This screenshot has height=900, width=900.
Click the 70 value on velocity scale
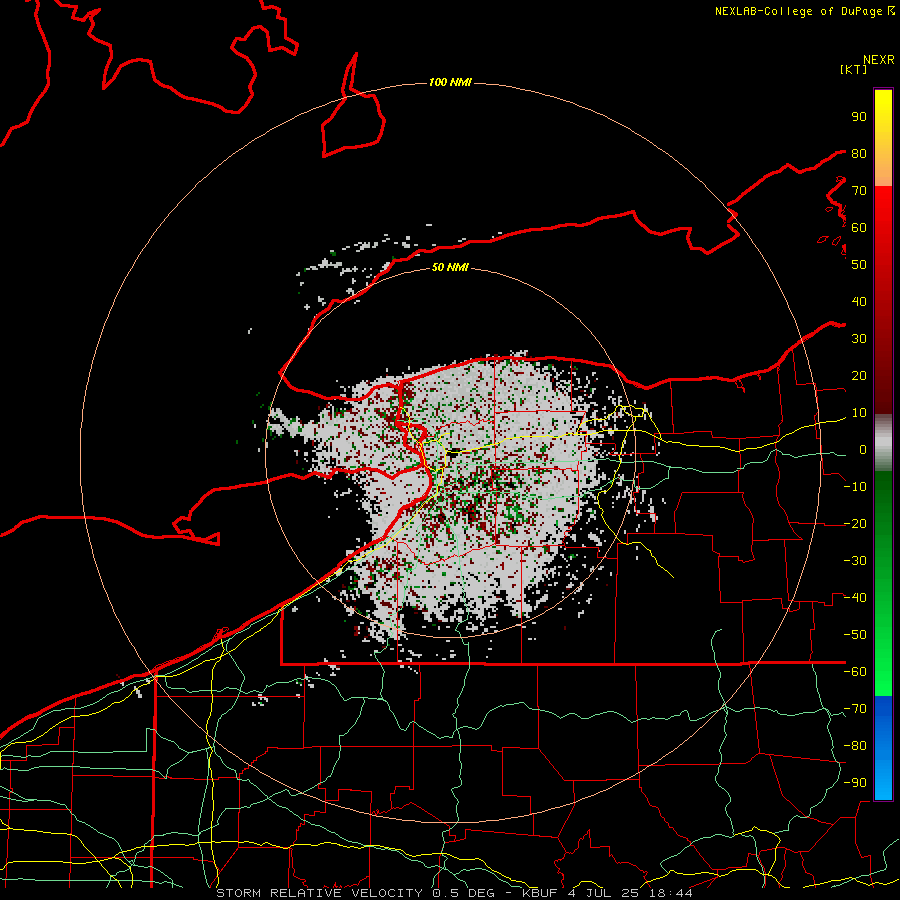pyautogui.click(x=859, y=191)
